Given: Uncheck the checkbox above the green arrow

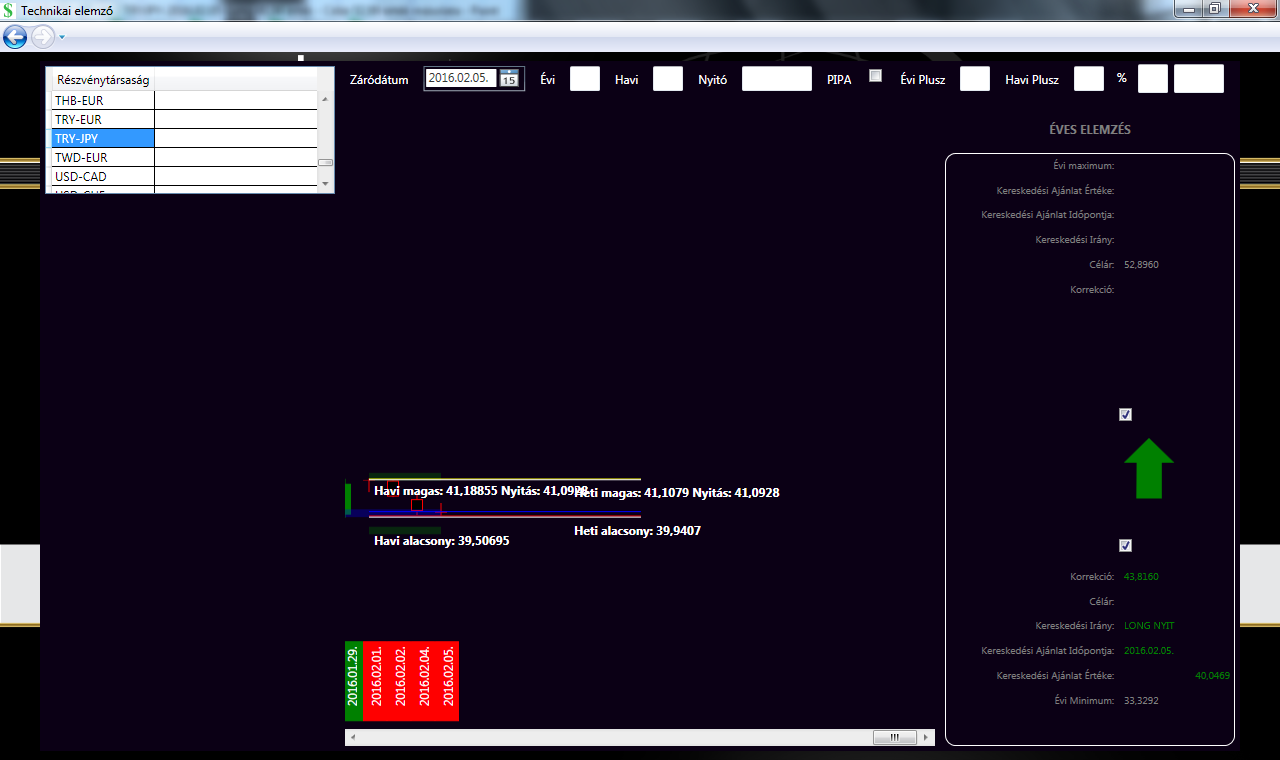Looking at the screenshot, I should [x=1125, y=415].
